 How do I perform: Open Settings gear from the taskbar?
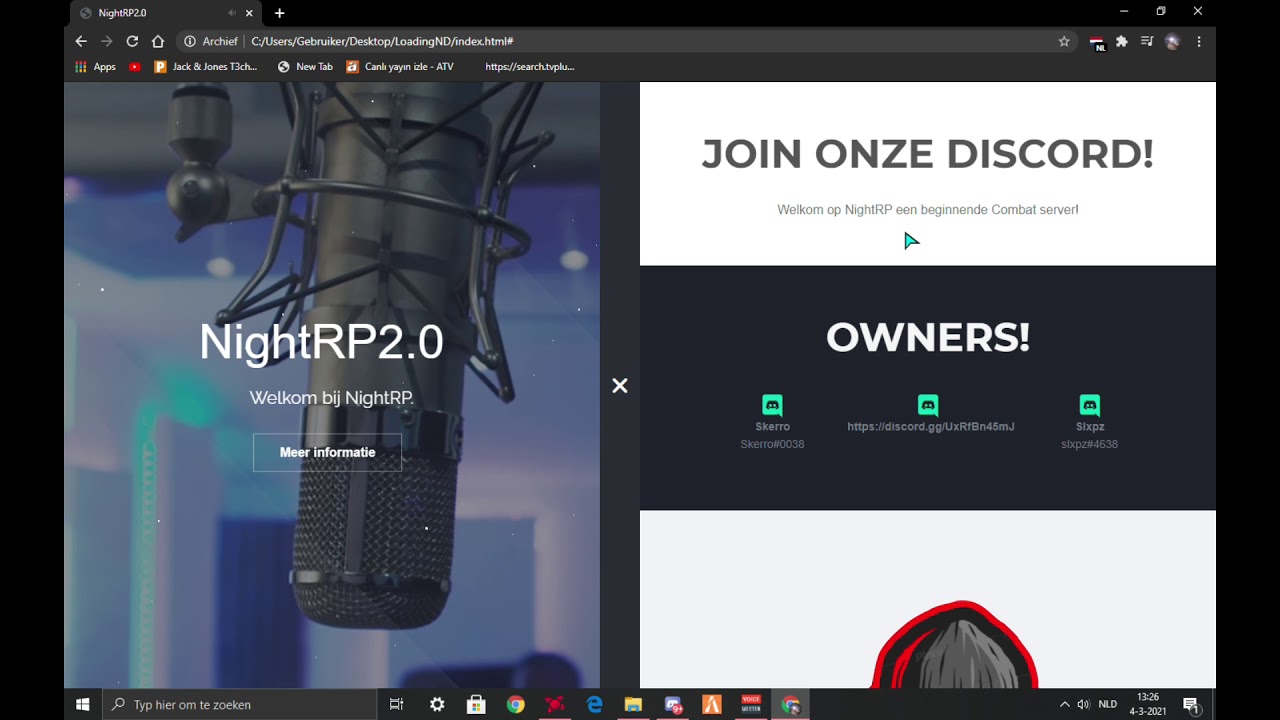pos(437,704)
